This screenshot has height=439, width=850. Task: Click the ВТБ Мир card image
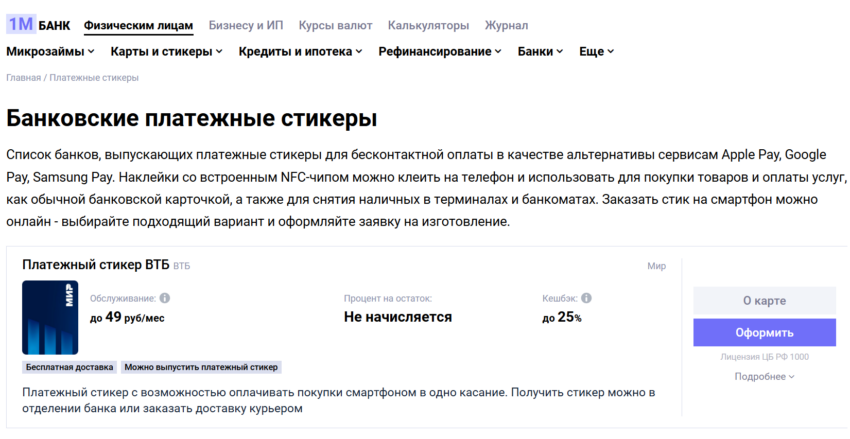pos(50,318)
